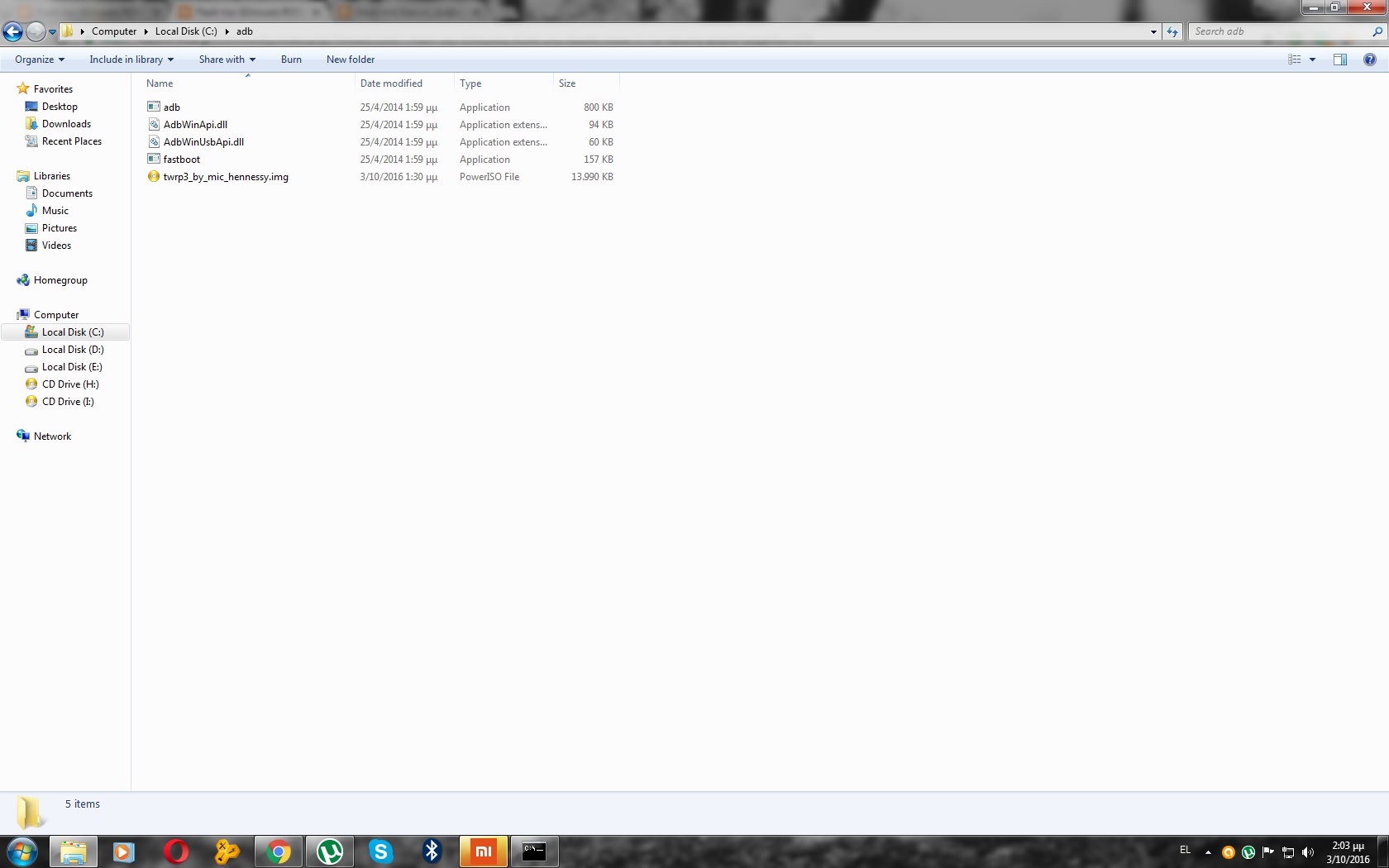Click the Search adb input field
1389x868 pixels.
click(1280, 31)
